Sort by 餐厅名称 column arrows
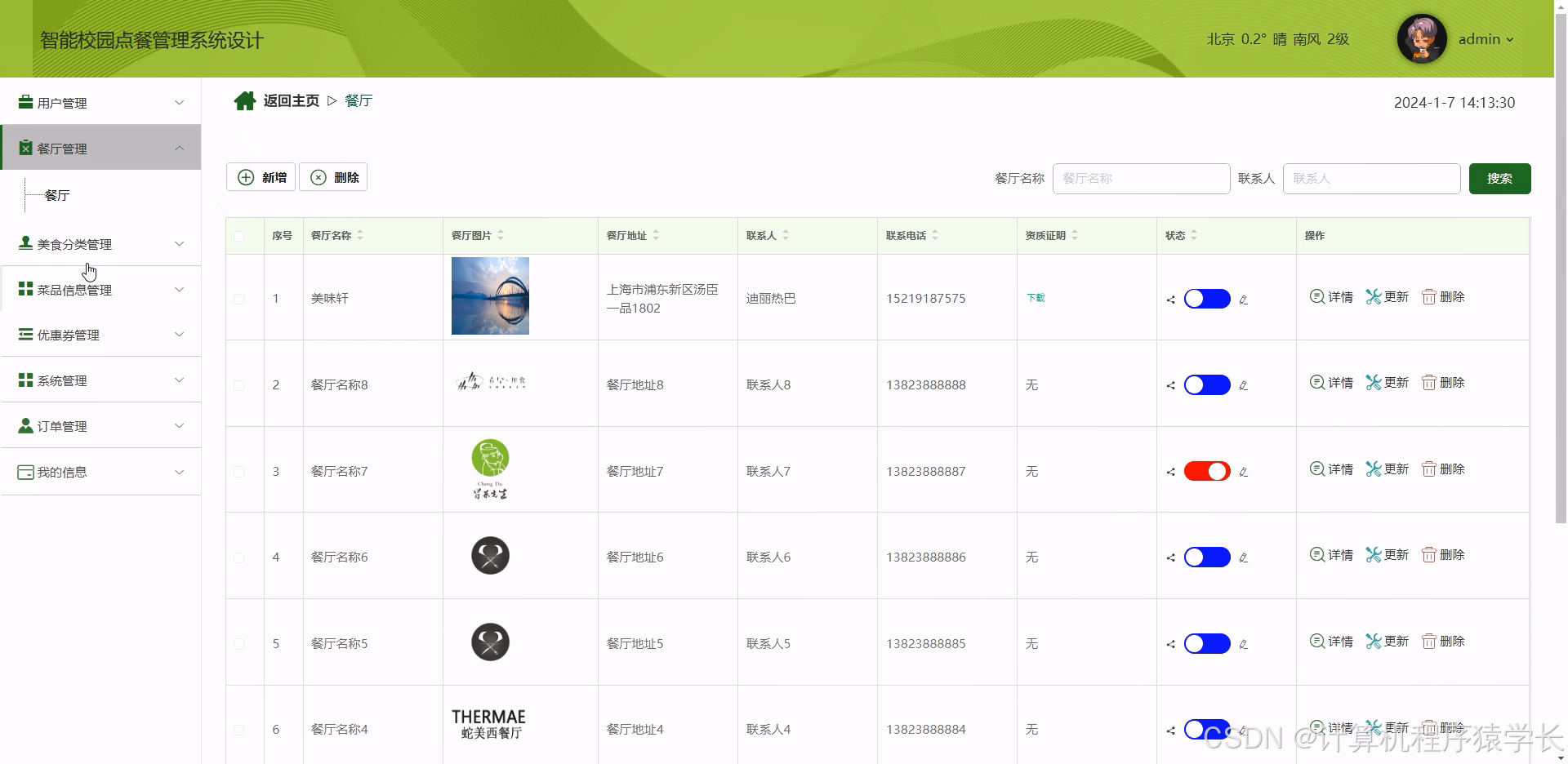Image resolution: width=1568 pixels, height=764 pixels. 360,235
